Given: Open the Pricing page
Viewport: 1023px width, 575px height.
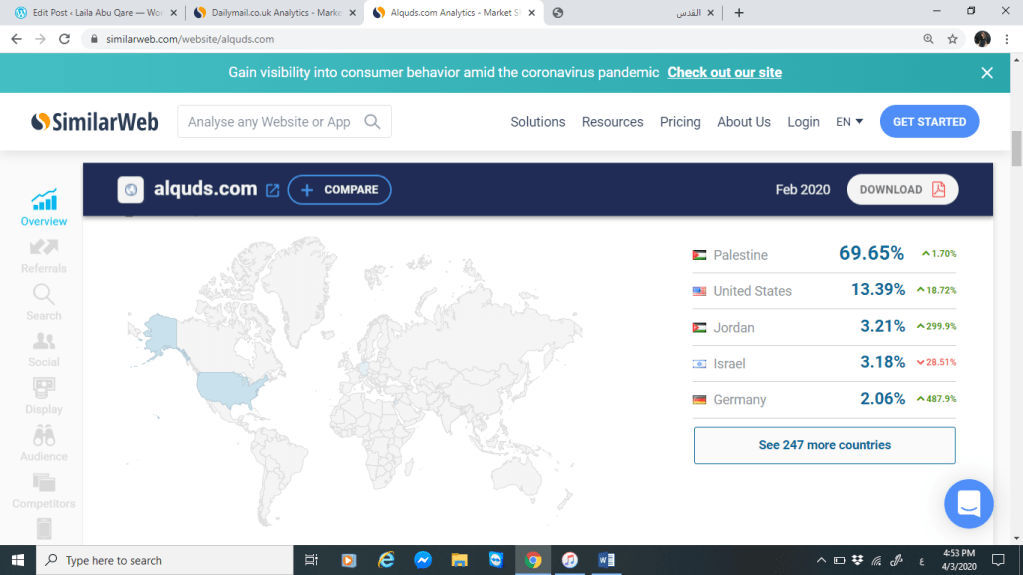Looking at the screenshot, I should 680,122.
